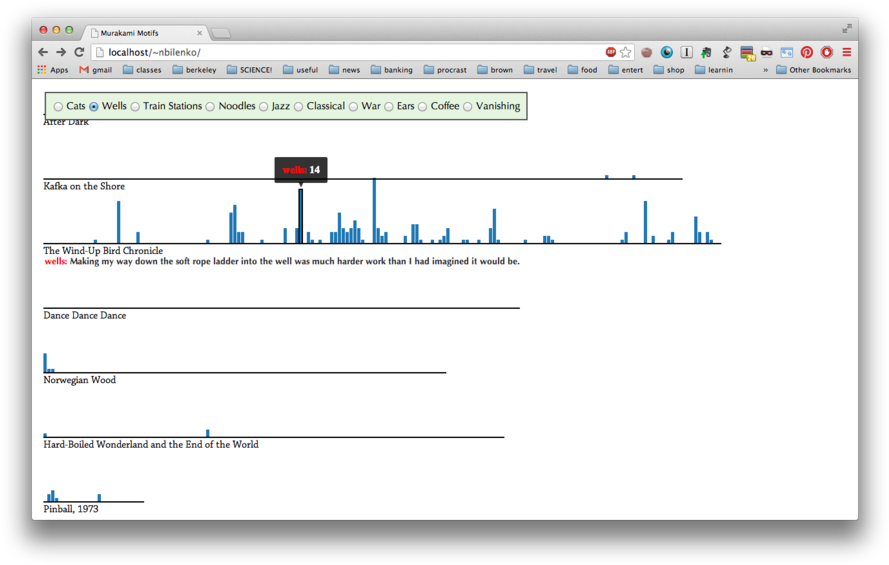Select the Jazz radio button
The image size is (889, 565).
(264, 107)
